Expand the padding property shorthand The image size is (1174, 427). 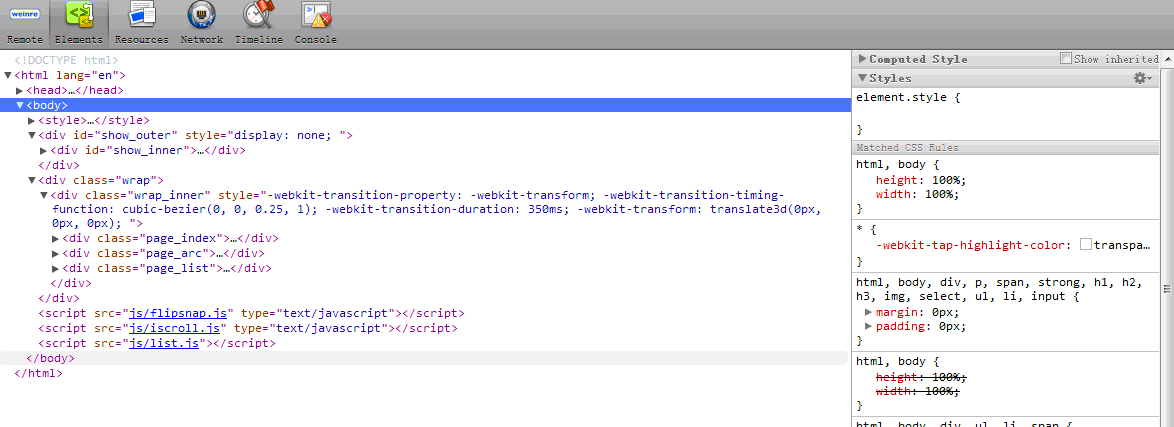[869, 327]
